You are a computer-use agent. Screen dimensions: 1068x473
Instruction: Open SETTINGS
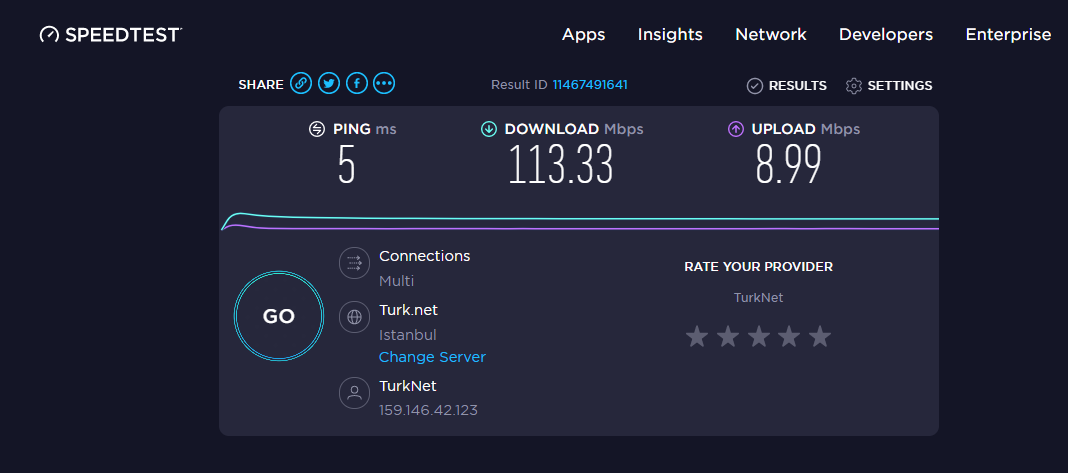click(x=900, y=86)
